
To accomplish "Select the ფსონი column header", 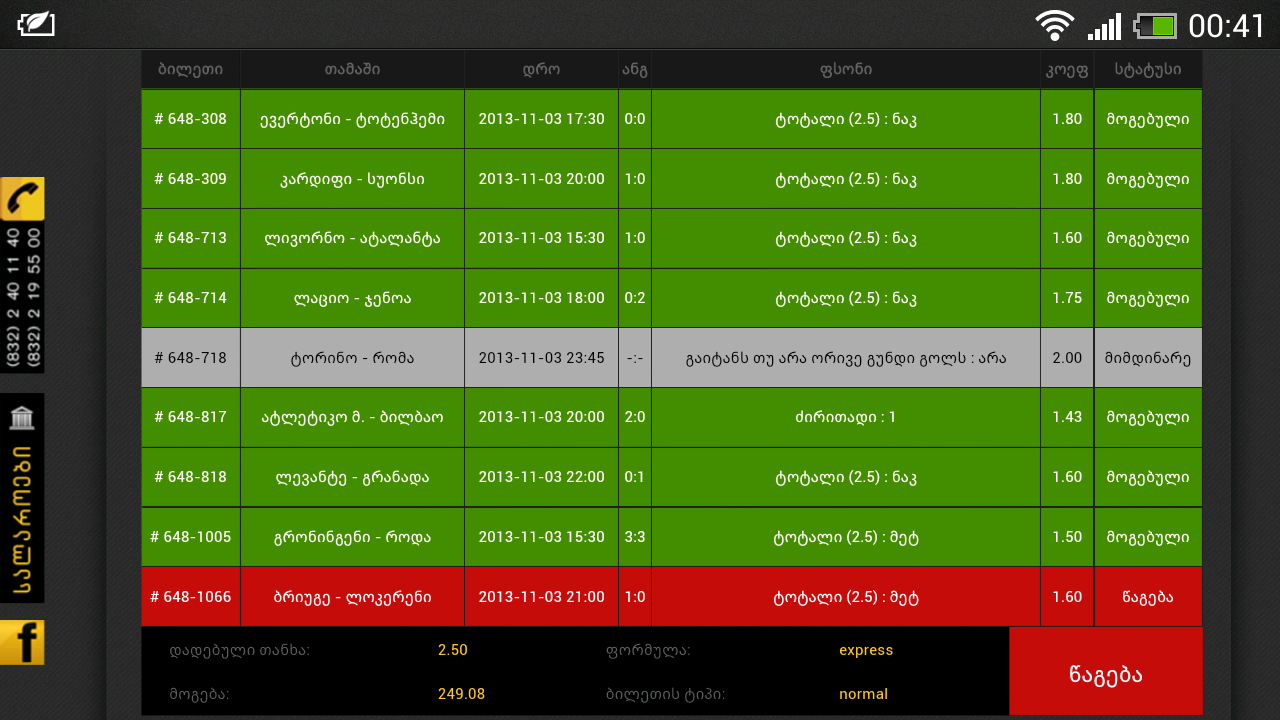I will pos(846,70).
